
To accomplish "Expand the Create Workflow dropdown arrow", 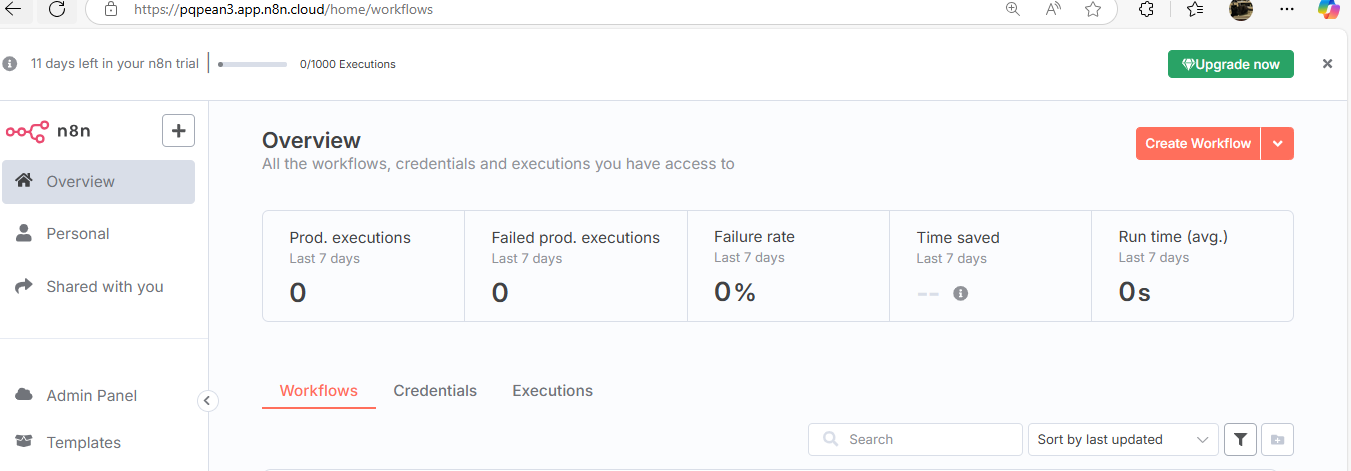I will click(1278, 144).
